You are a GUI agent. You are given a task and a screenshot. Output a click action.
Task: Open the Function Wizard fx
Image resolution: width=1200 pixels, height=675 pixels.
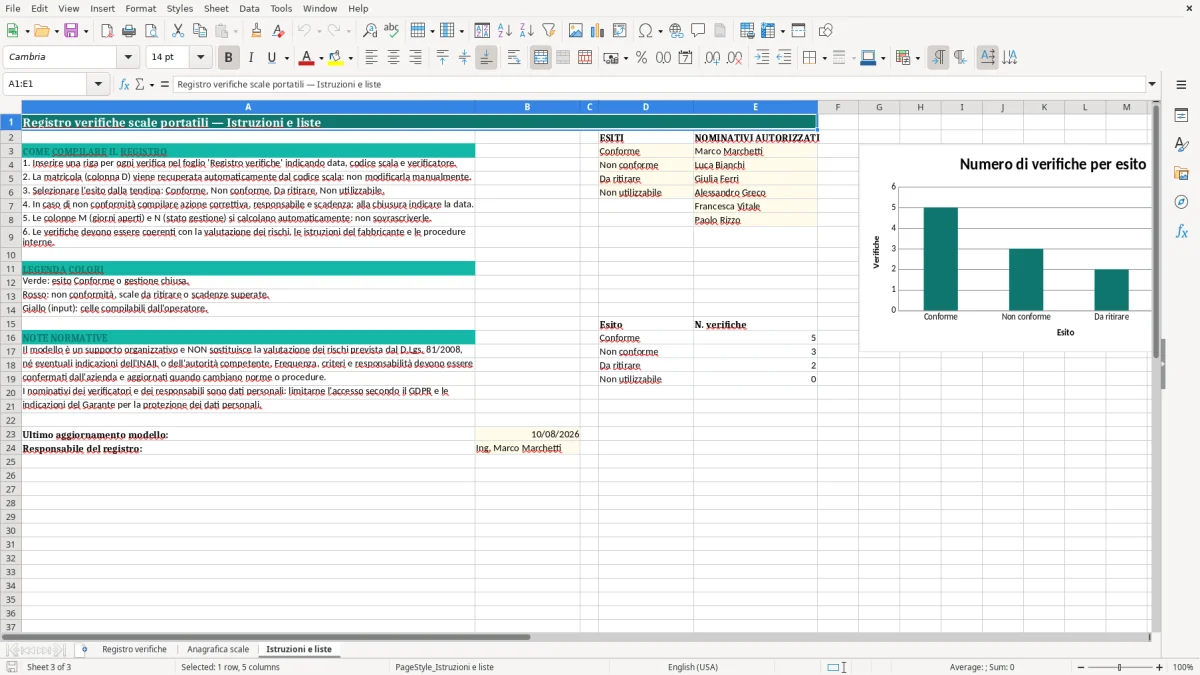pyautogui.click(x=125, y=84)
